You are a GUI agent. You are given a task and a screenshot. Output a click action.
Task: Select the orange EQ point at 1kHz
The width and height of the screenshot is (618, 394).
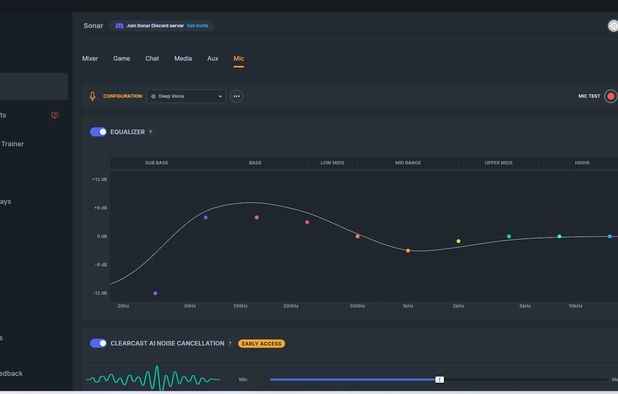pos(408,251)
